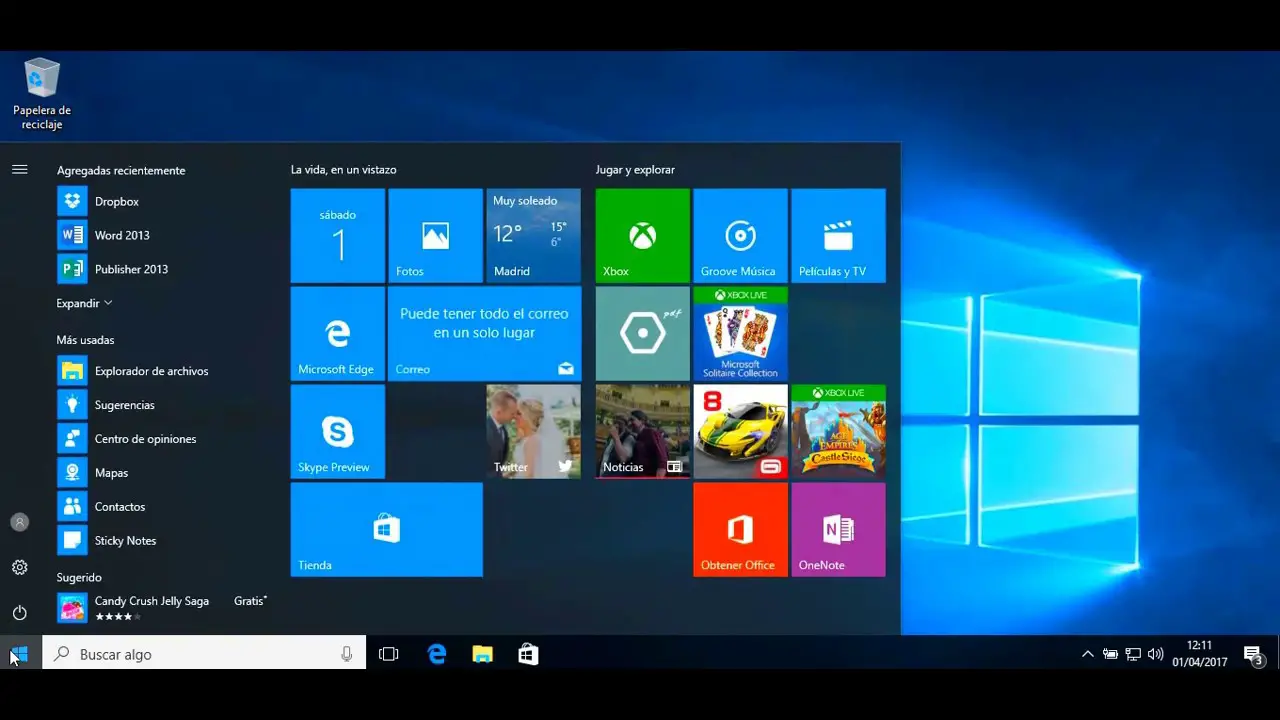The height and width of the screenshot is (720, 1280).
Task: Open Microsoft Solitaire Collection tile
Action: click(x=740, y=334)
